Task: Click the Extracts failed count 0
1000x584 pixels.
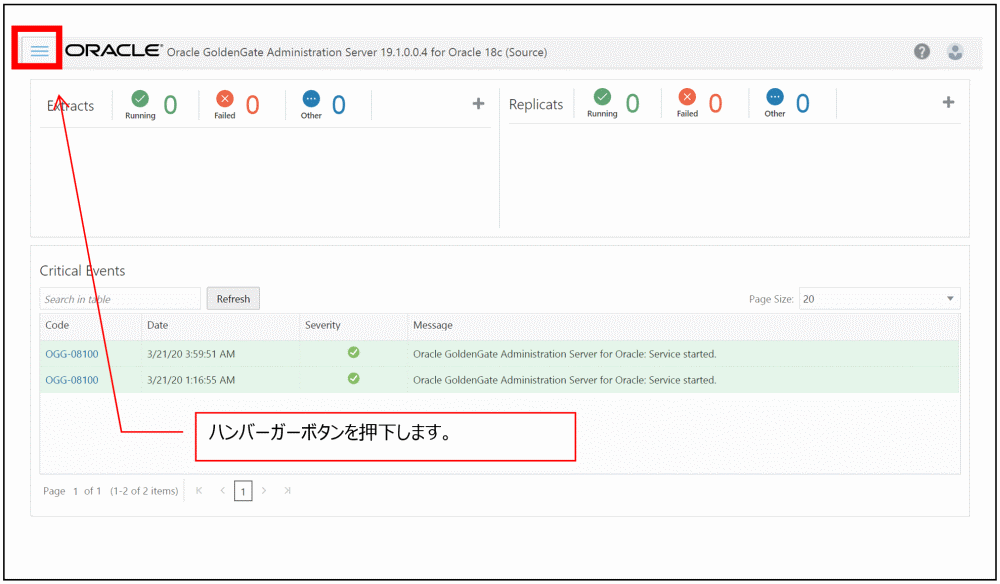Action: (x=253, y=105)
